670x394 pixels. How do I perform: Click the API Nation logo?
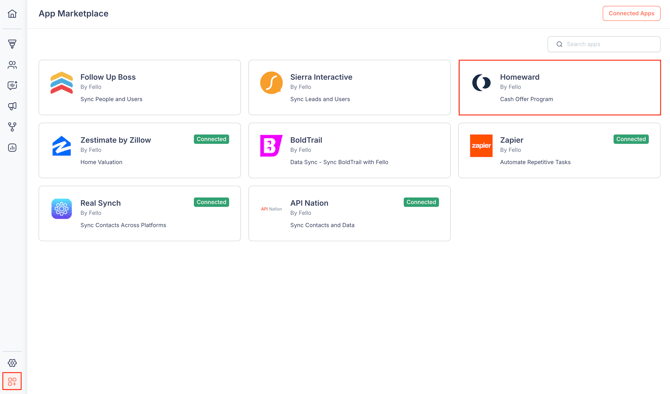[x=271, y=209]
